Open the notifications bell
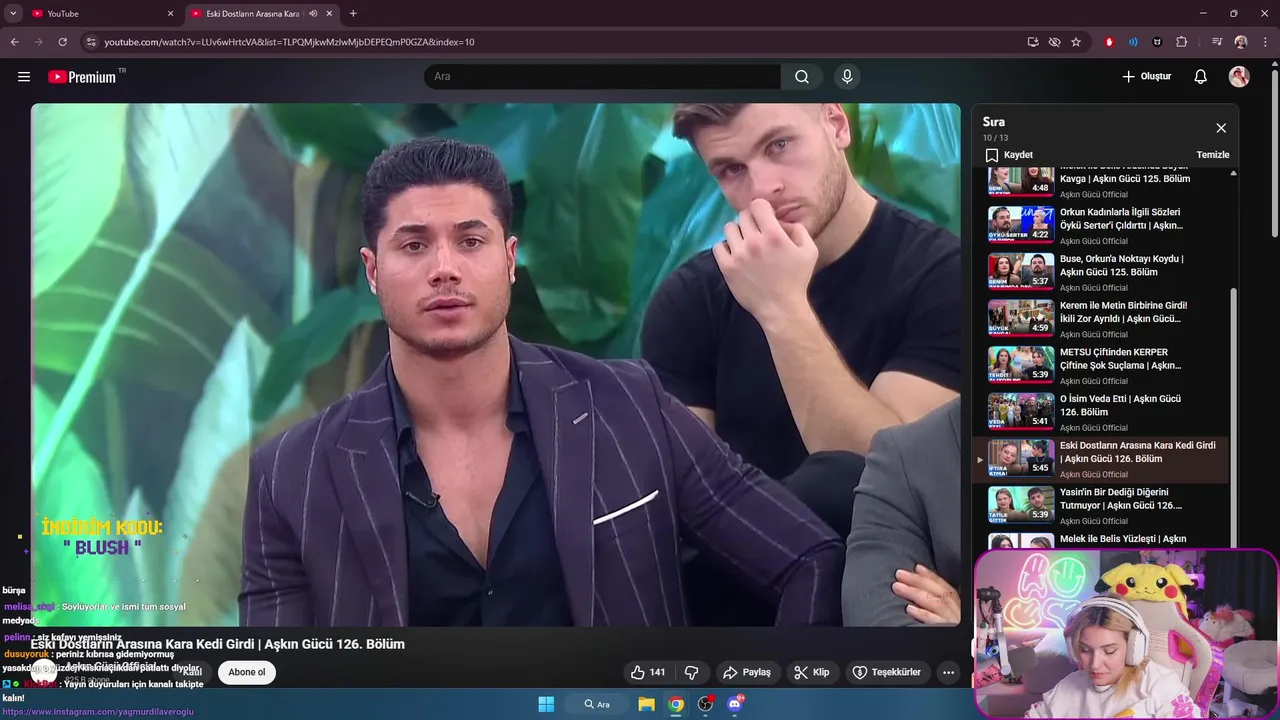 [1201, 77]
